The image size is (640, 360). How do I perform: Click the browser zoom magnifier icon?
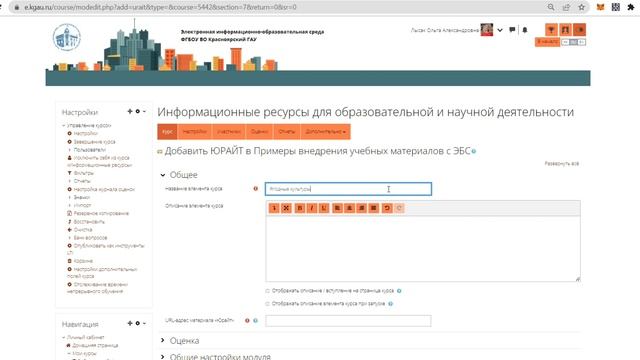(551, 7)
